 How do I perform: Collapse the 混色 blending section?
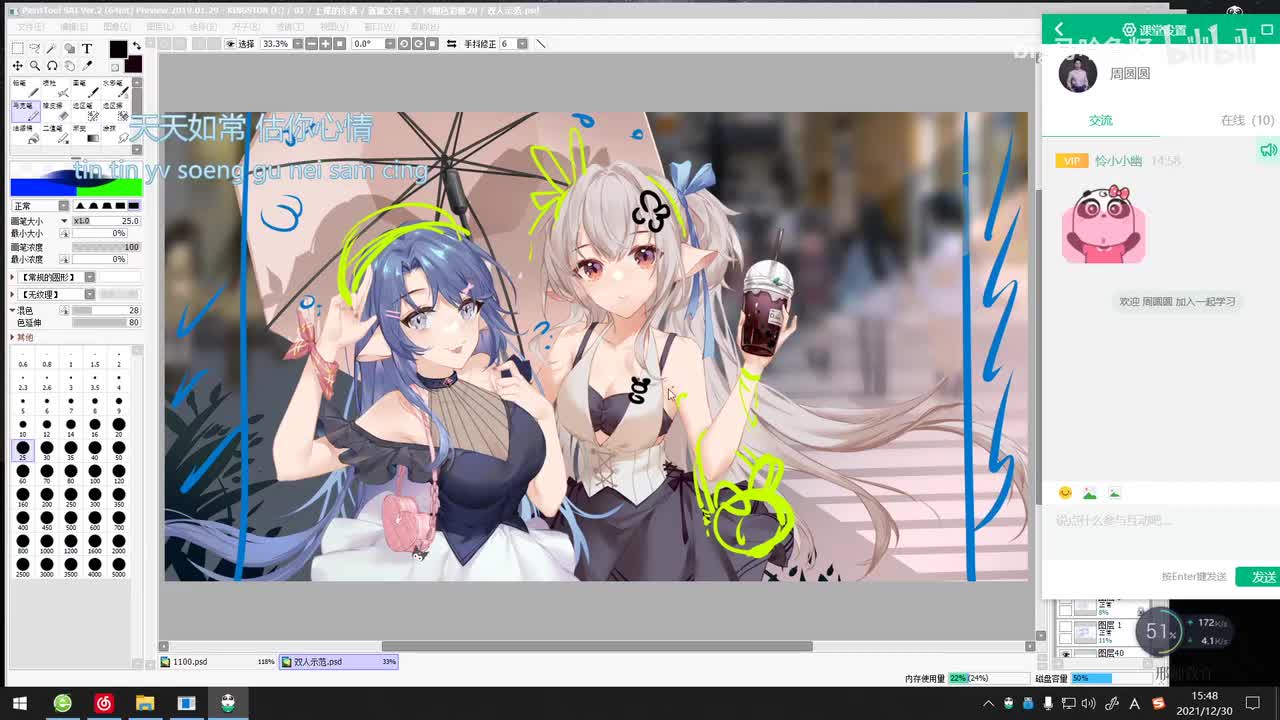click(13, 311)
